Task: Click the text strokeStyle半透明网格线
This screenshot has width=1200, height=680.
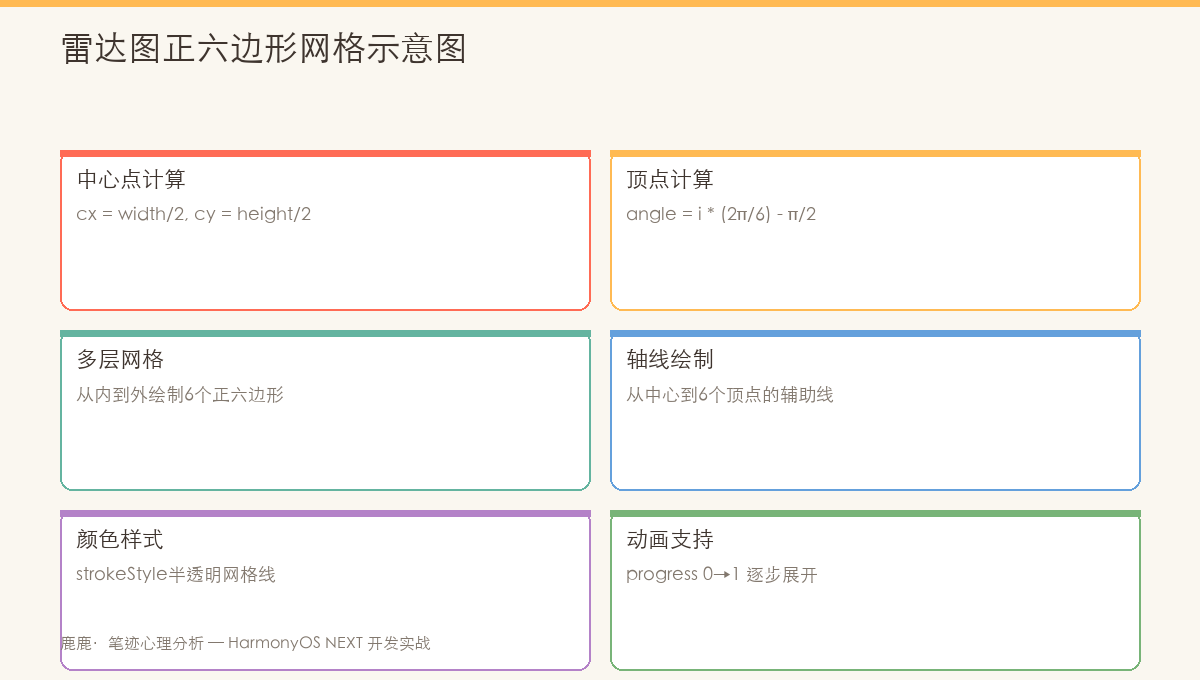Action: click(176, 575)
